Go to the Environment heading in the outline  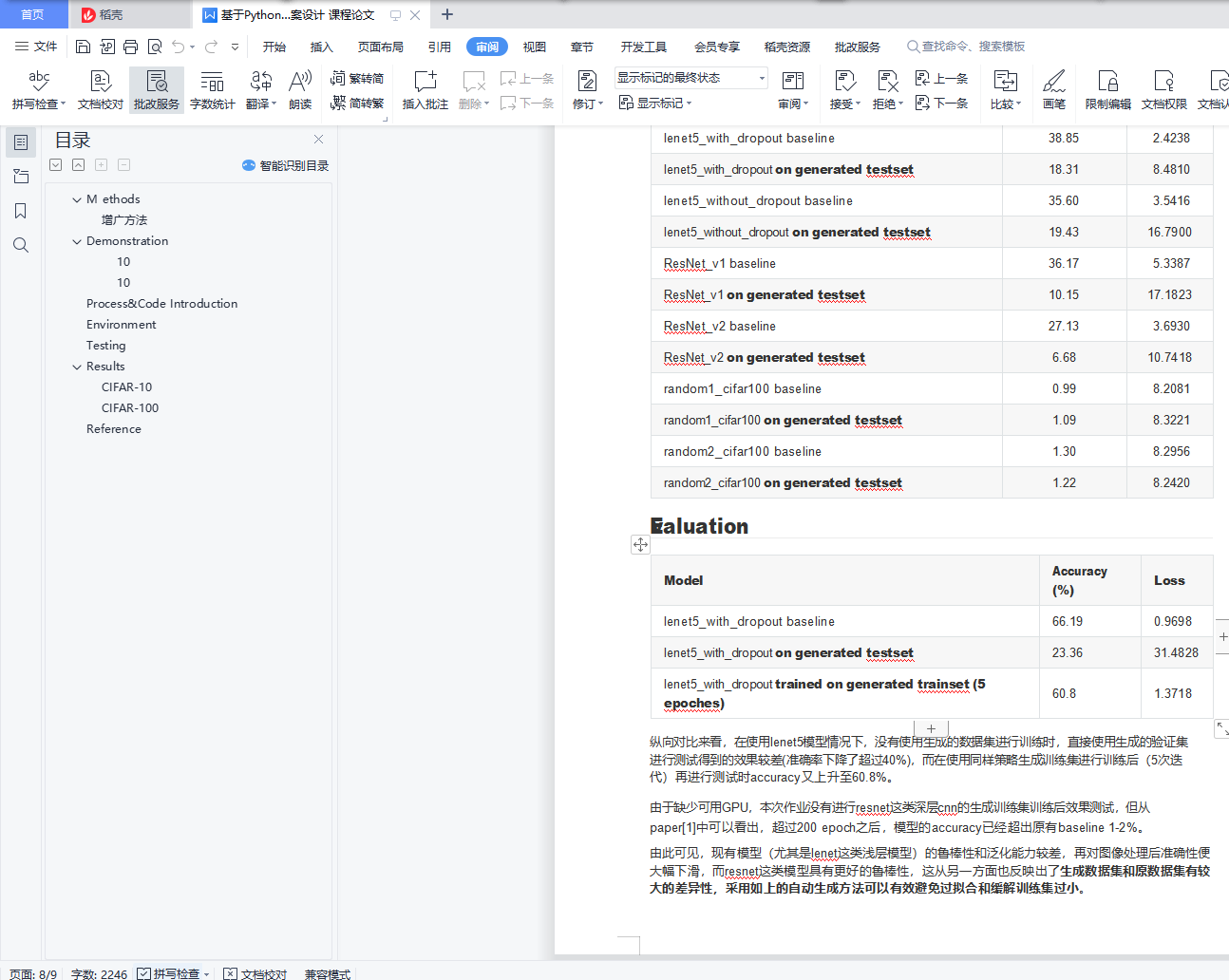[x=122, y=325]
